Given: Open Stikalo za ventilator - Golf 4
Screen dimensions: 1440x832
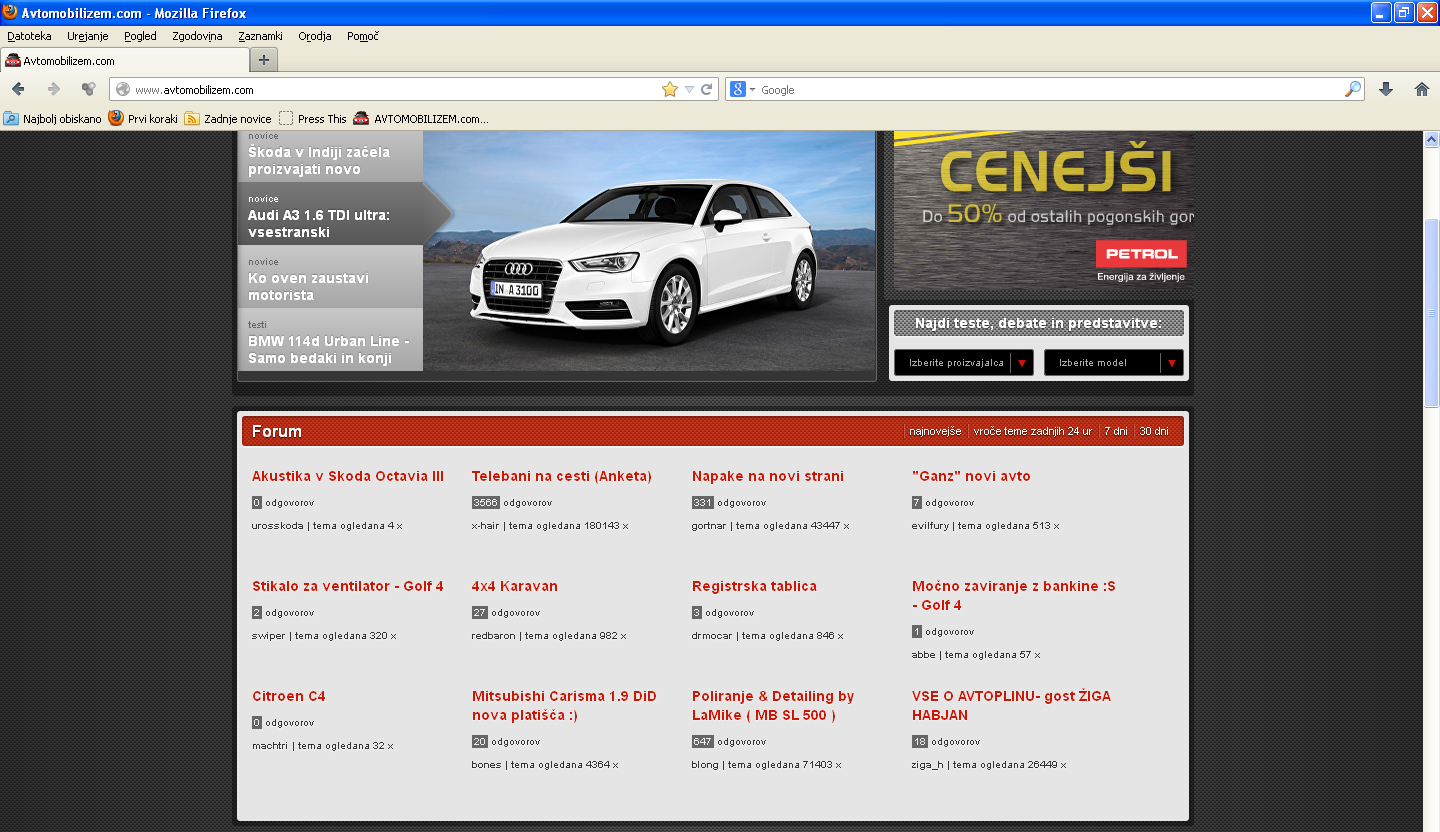Looking at the screenshot, I should (x=348, y=586).
